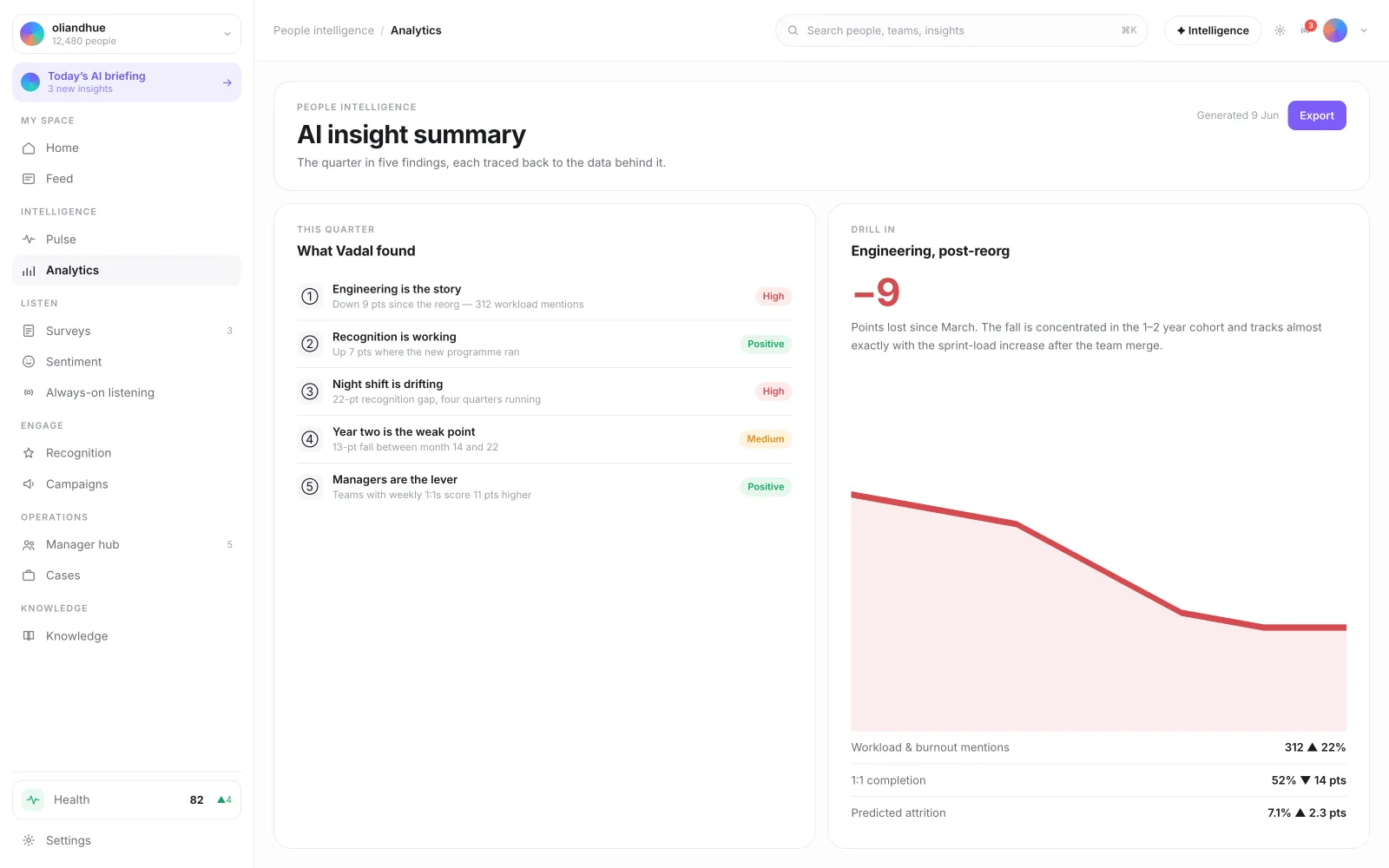Click the circled number 3 finding icon
Screen dimensions: 1389x868
tap(310, 391)
